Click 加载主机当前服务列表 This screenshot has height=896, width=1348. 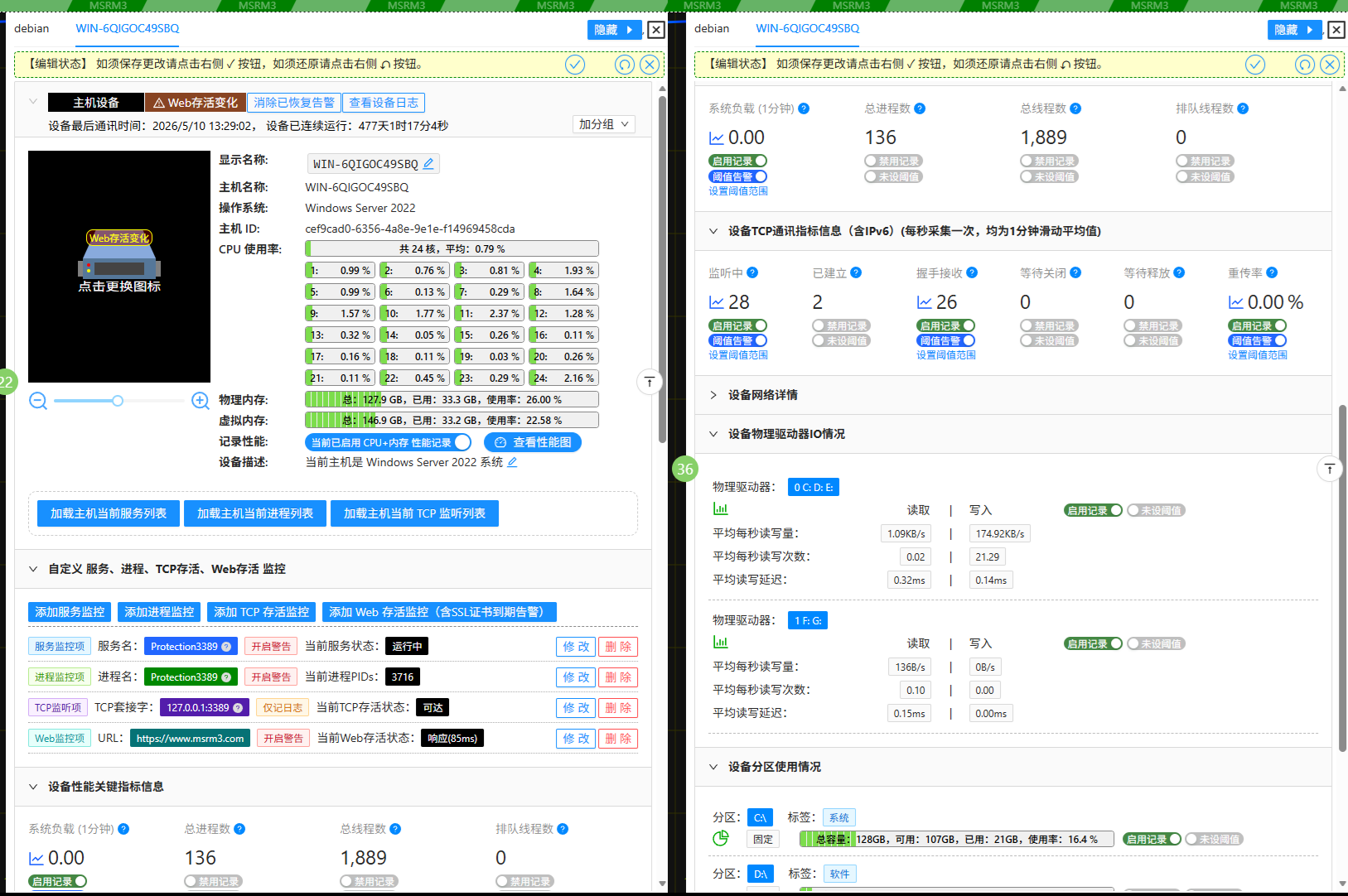[x=109, y=513]
